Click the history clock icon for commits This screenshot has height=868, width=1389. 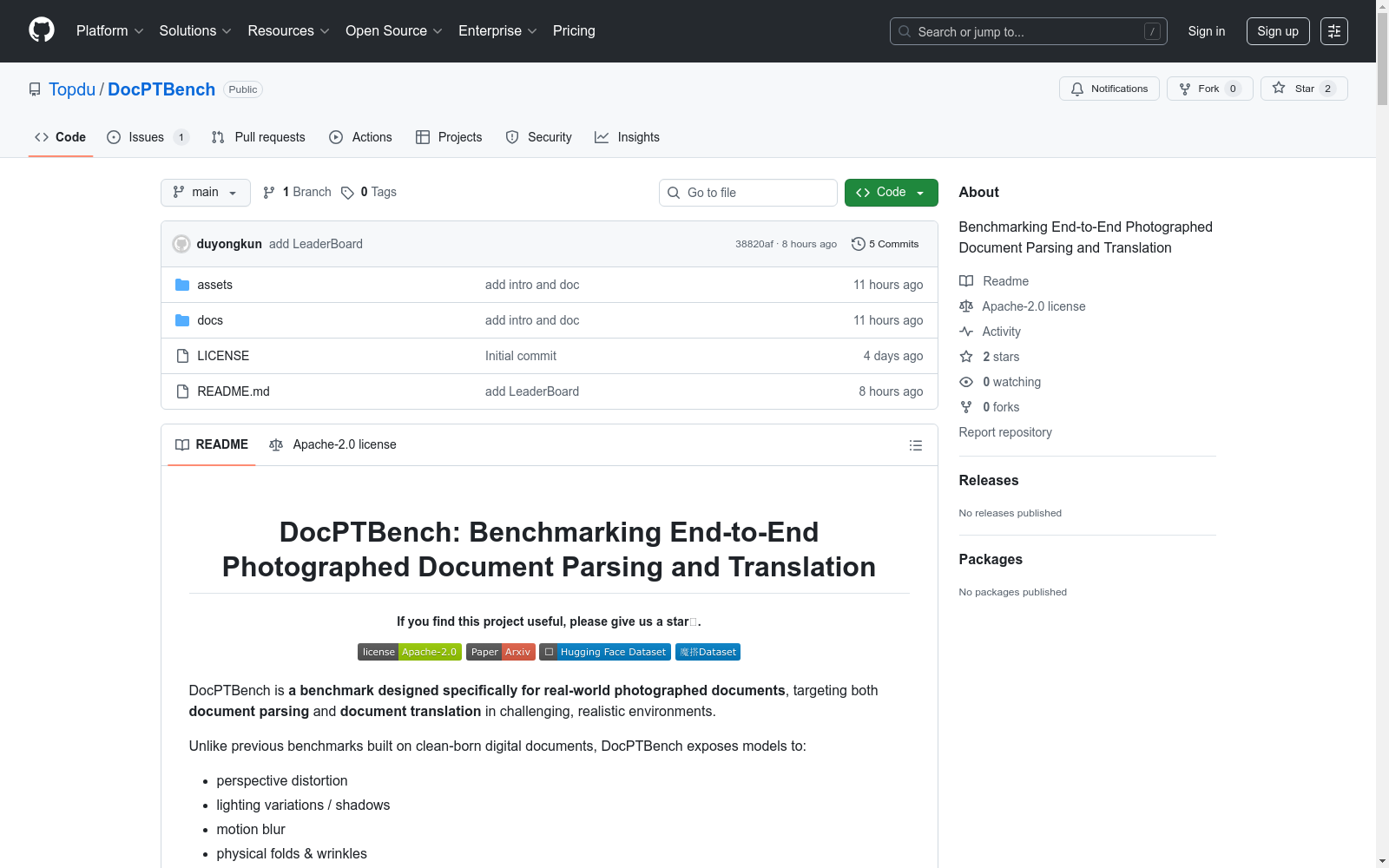point(859,244)
